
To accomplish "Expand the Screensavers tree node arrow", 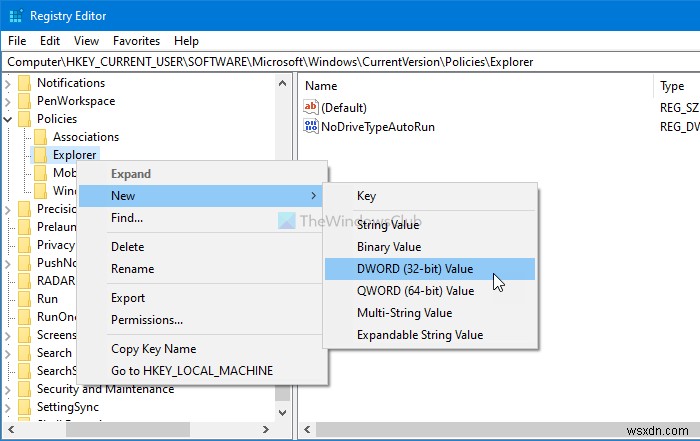I will click(8, 335).
